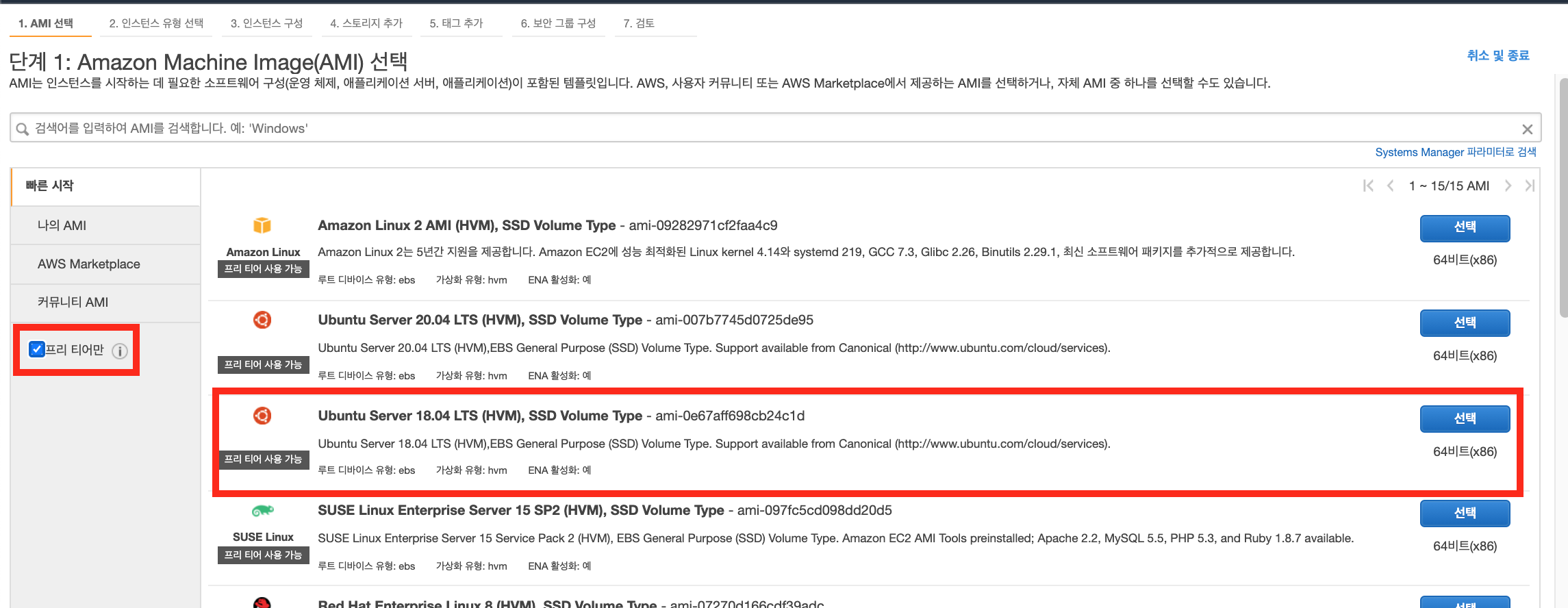The width and height of the screenshot is (1568, 608).
Task: Click 프리 티어 사용 가능 badge under Amazon Linux
Action: 263,269
